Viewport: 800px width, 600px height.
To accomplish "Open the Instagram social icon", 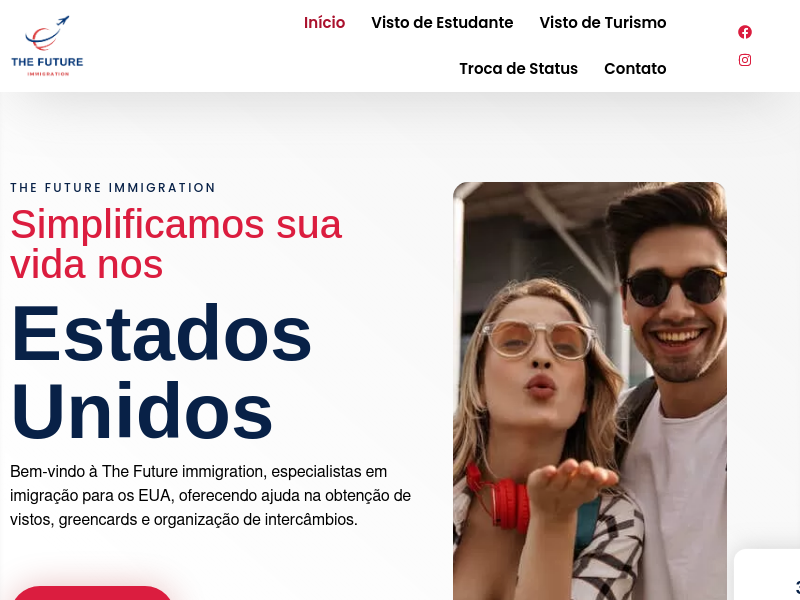I will coord(744,60).
